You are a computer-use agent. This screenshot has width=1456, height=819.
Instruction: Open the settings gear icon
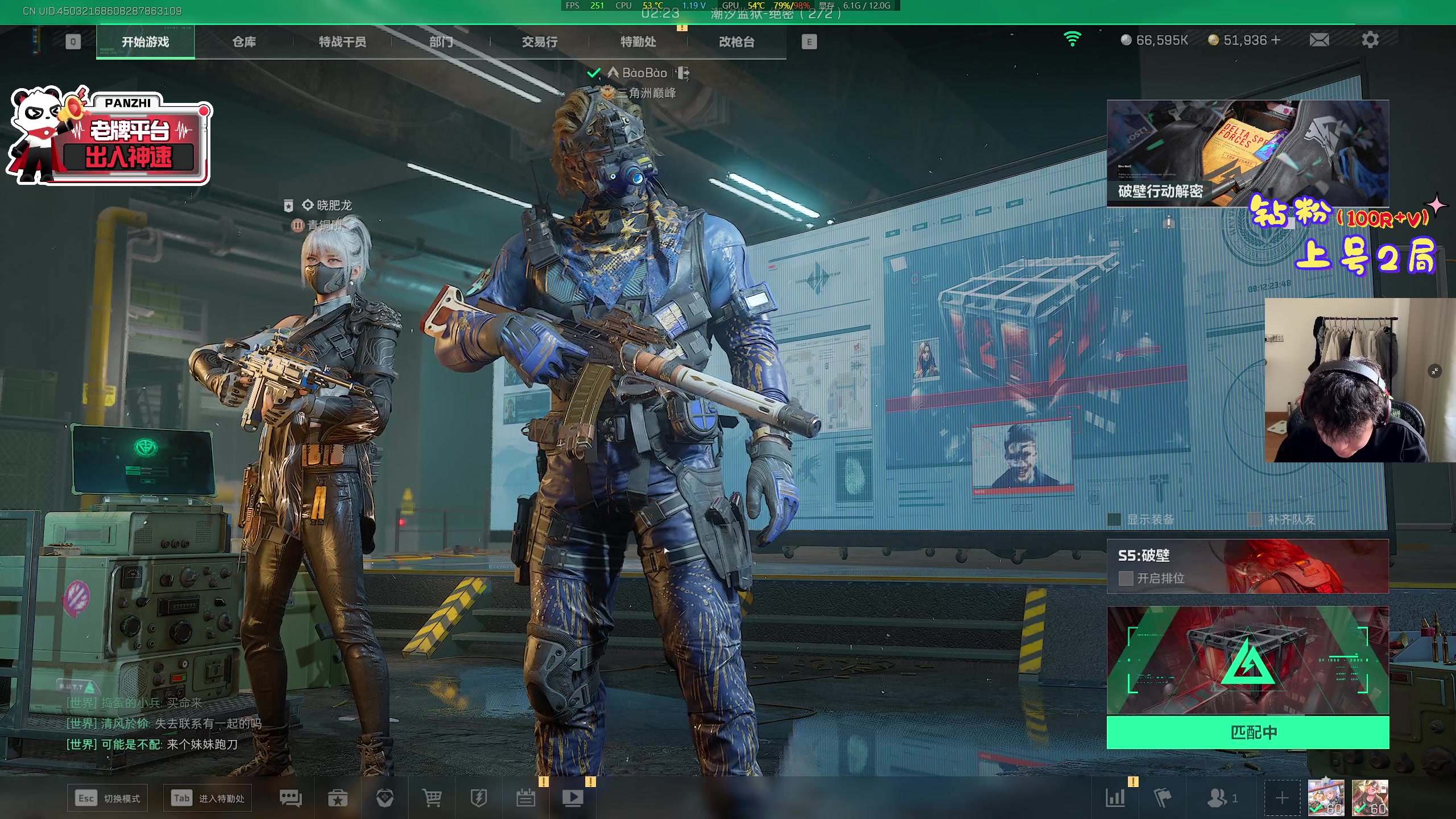pyautogui.click(x=1370, y=40)
